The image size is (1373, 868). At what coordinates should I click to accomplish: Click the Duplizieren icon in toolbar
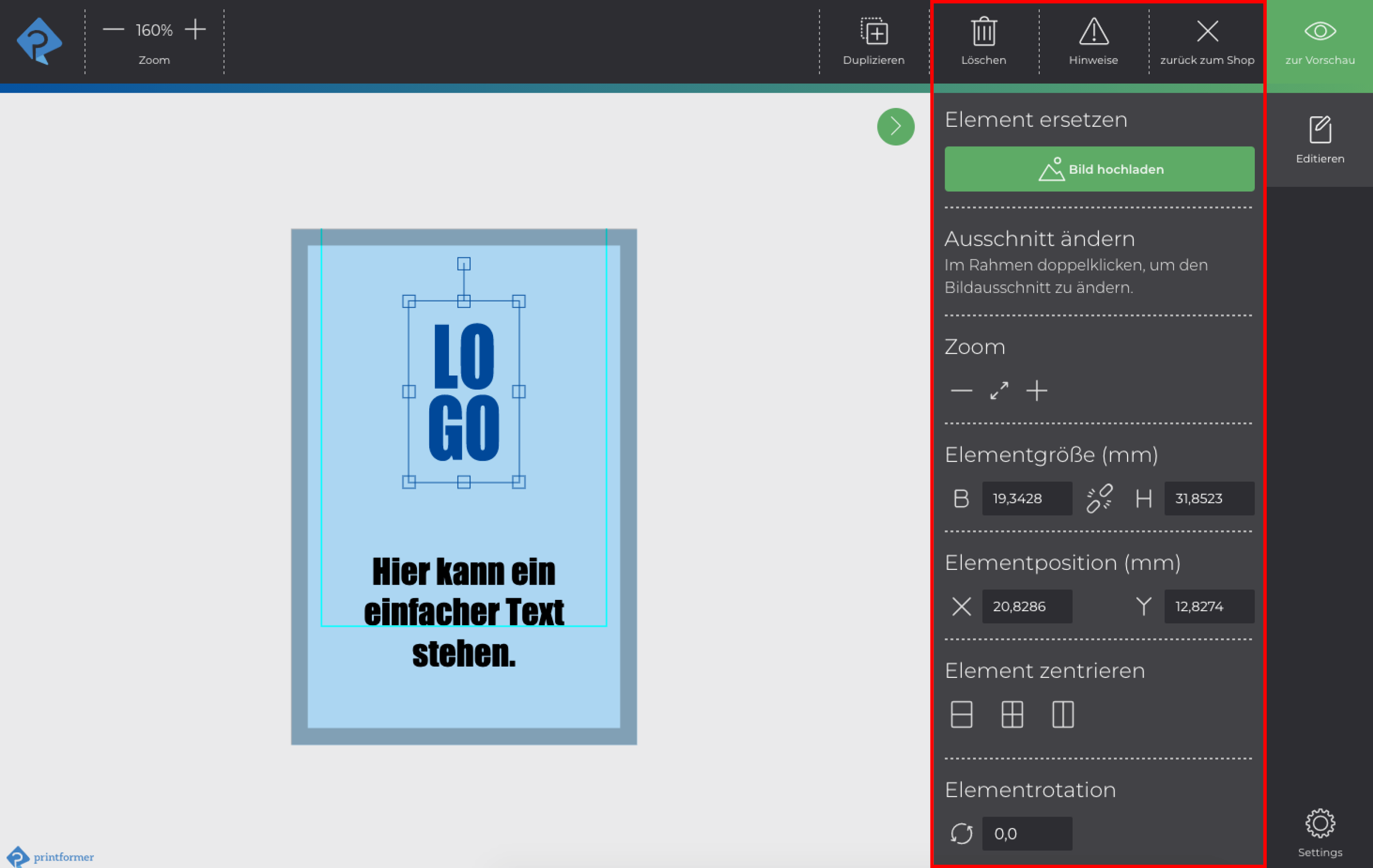[x=873, y=32]
